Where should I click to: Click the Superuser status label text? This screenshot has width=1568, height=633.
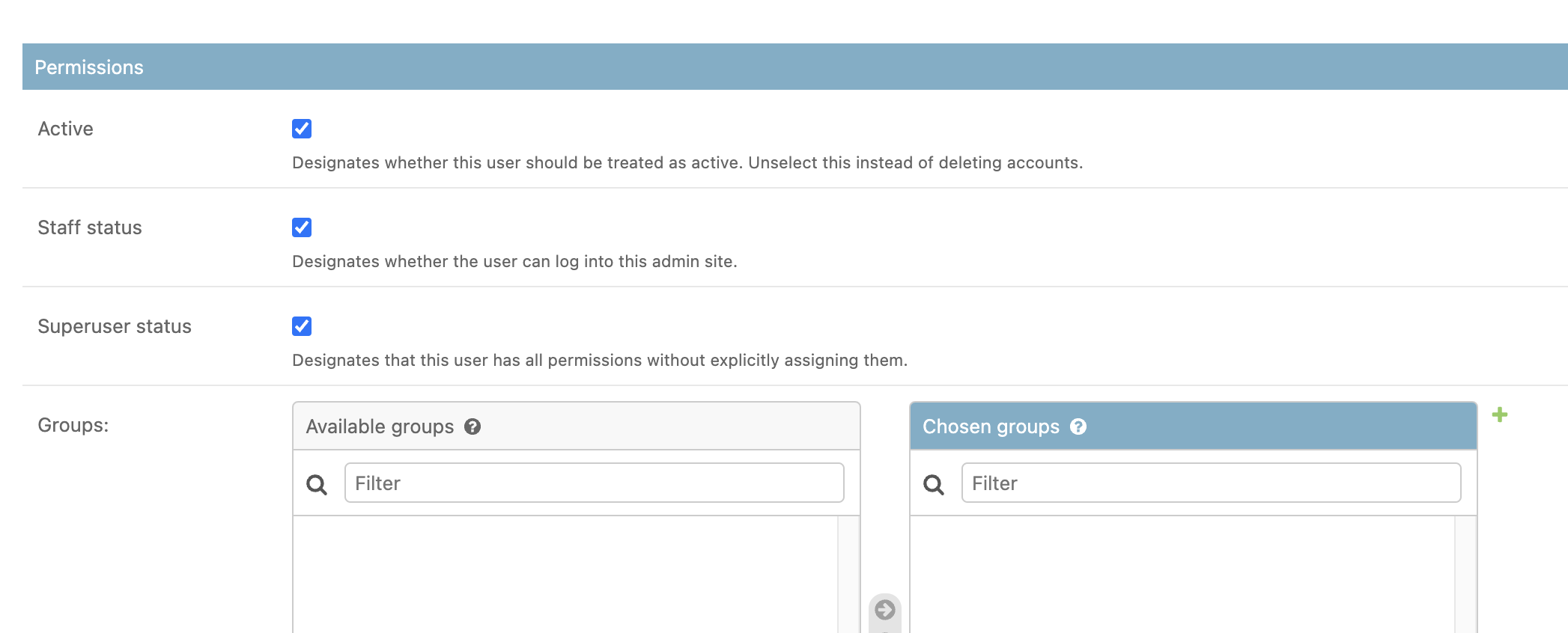click(115, 326)
